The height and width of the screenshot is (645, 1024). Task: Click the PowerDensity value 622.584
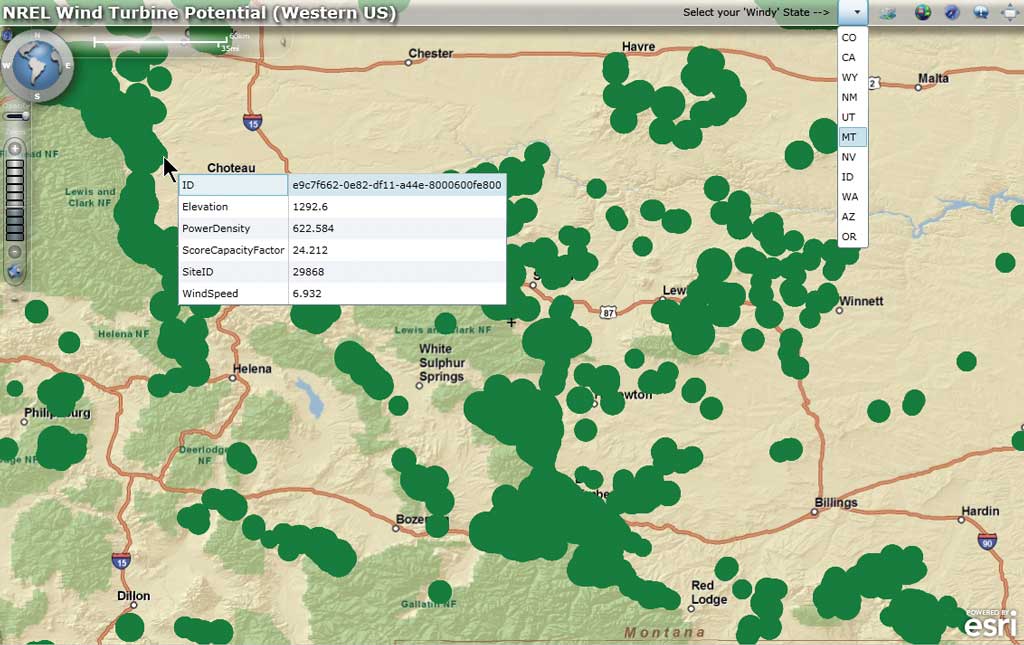(x=397, y=228)
